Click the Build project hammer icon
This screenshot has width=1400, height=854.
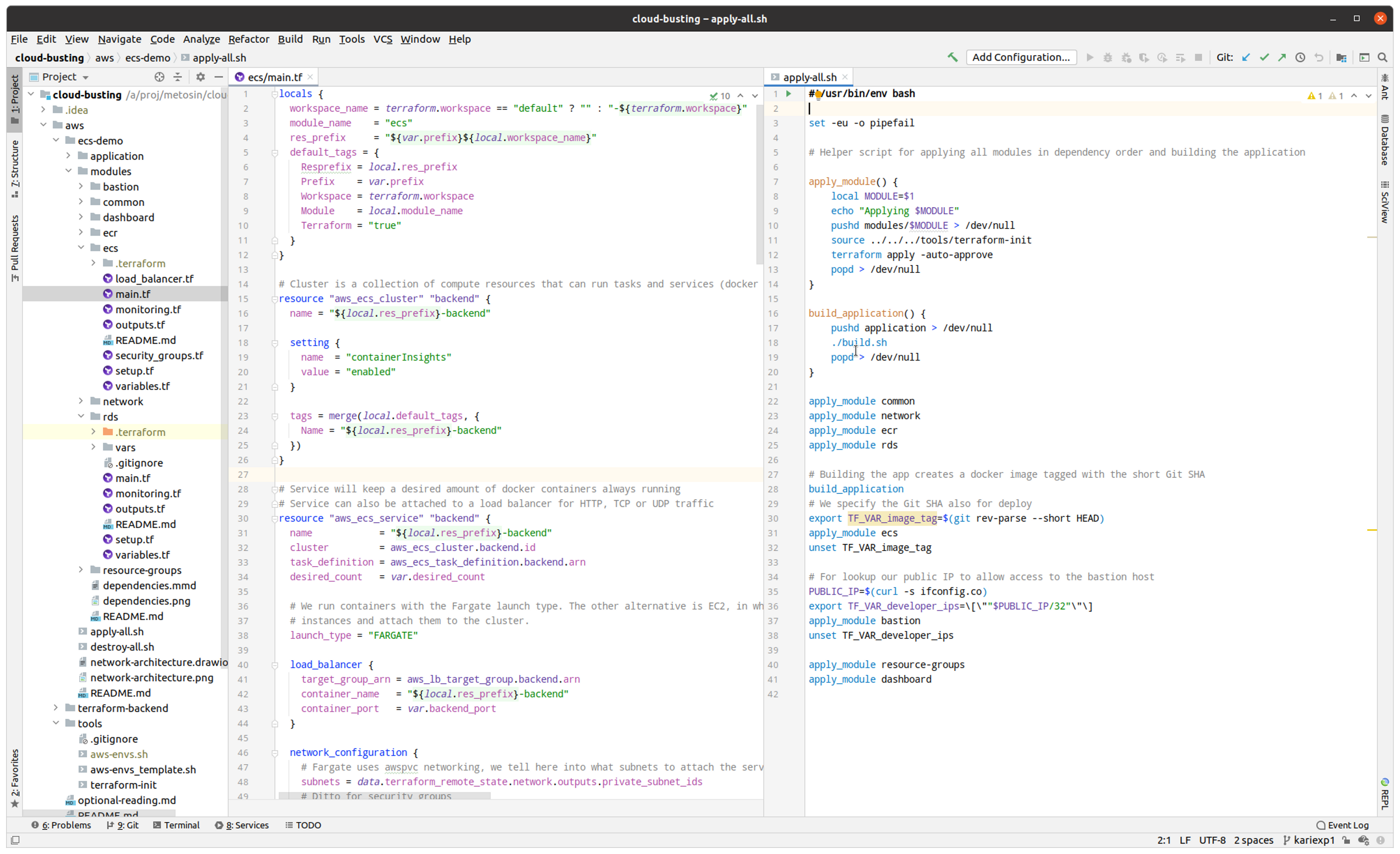coord(952,57)
